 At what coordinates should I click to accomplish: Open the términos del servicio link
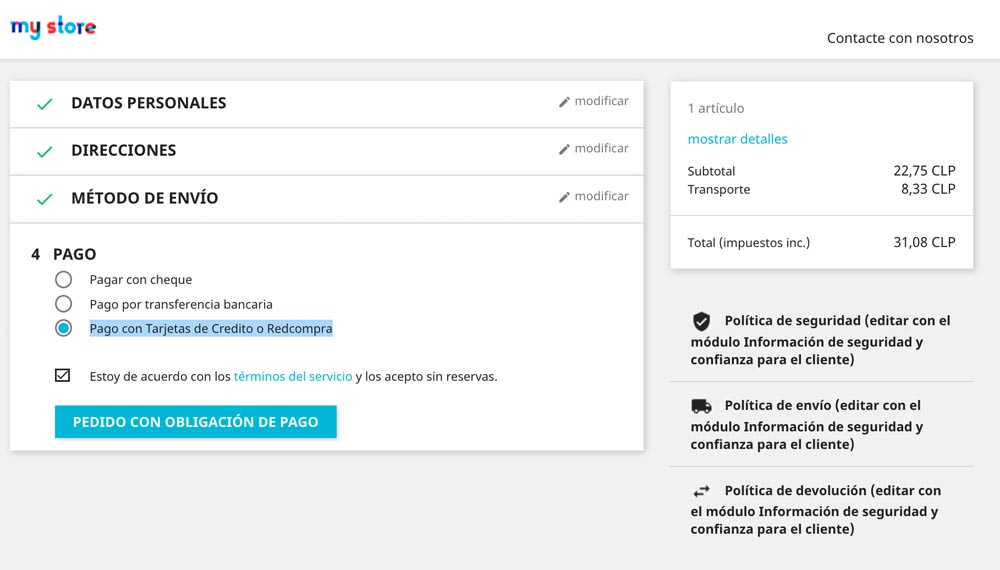(293, 377)
